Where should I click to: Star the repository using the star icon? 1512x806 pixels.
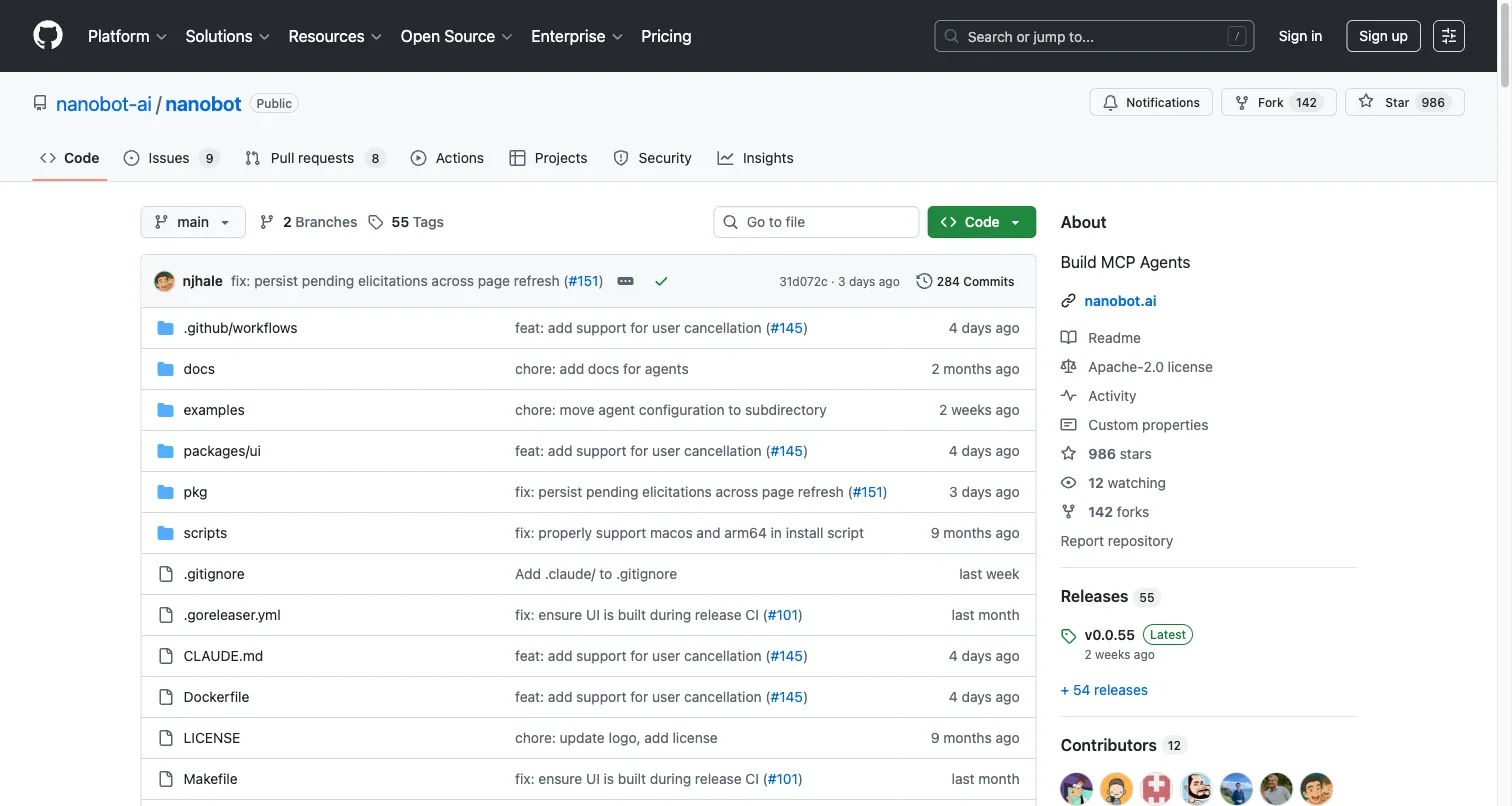click(1366, 102)
